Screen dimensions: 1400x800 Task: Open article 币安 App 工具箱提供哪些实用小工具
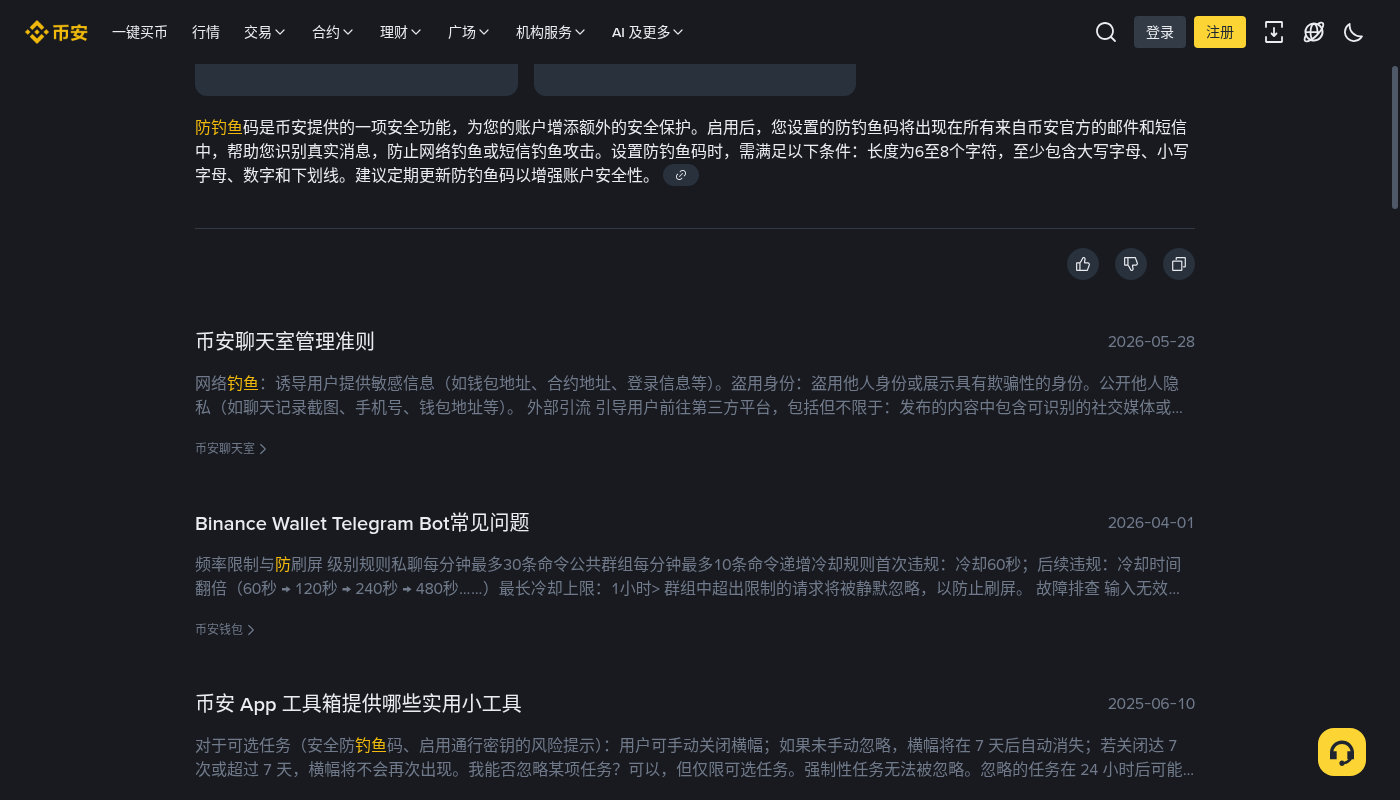(358, 703)
